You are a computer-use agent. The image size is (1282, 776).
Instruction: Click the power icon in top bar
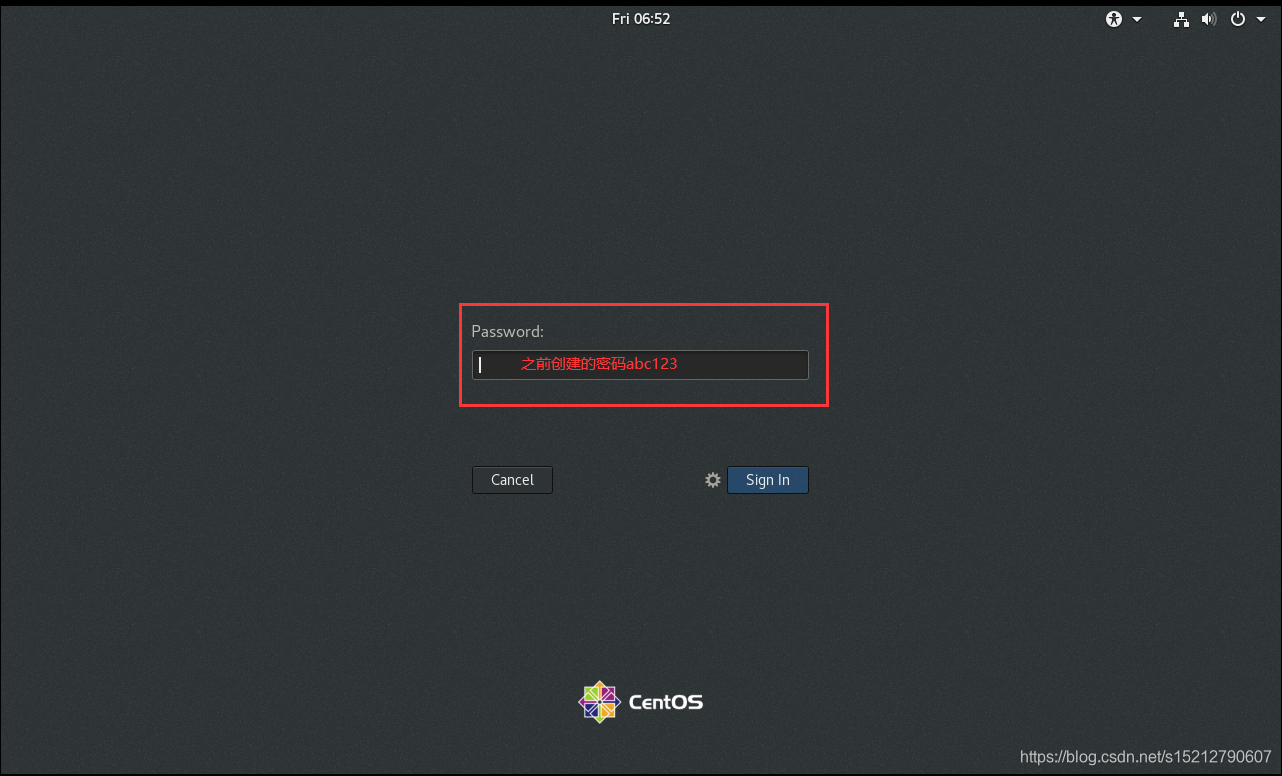tap(1238, 19)
